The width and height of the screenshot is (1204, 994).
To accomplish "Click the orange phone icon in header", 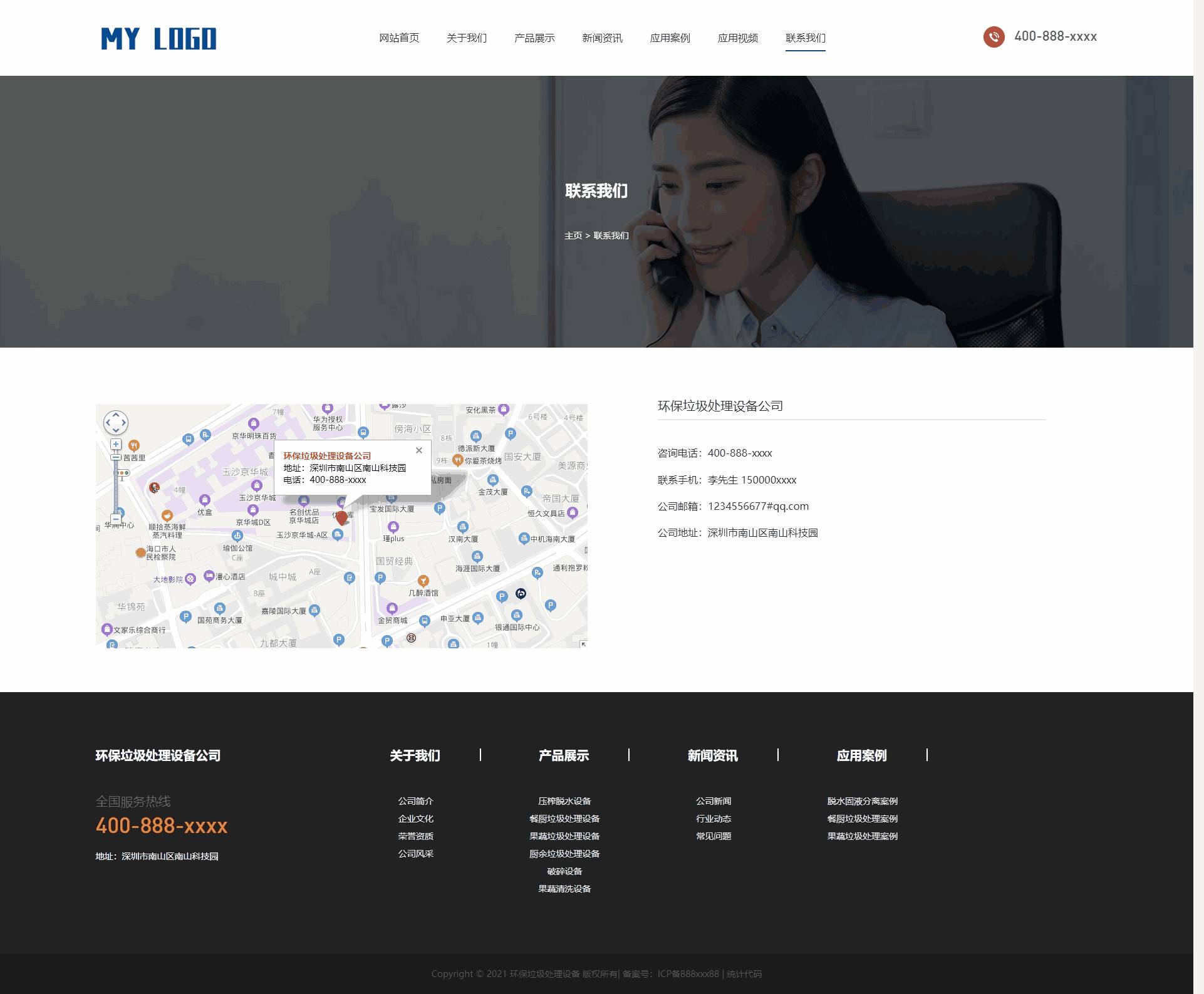I will (x=994, y=37).
